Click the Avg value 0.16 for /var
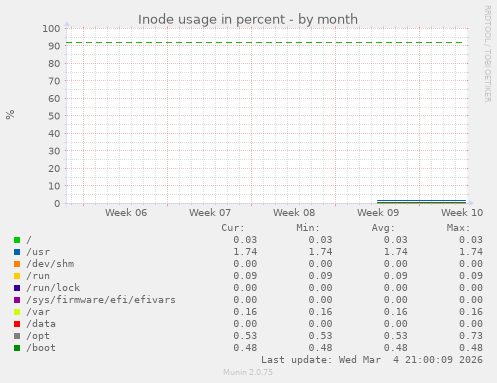Viewport: 497px width, 383px height. 395,312
